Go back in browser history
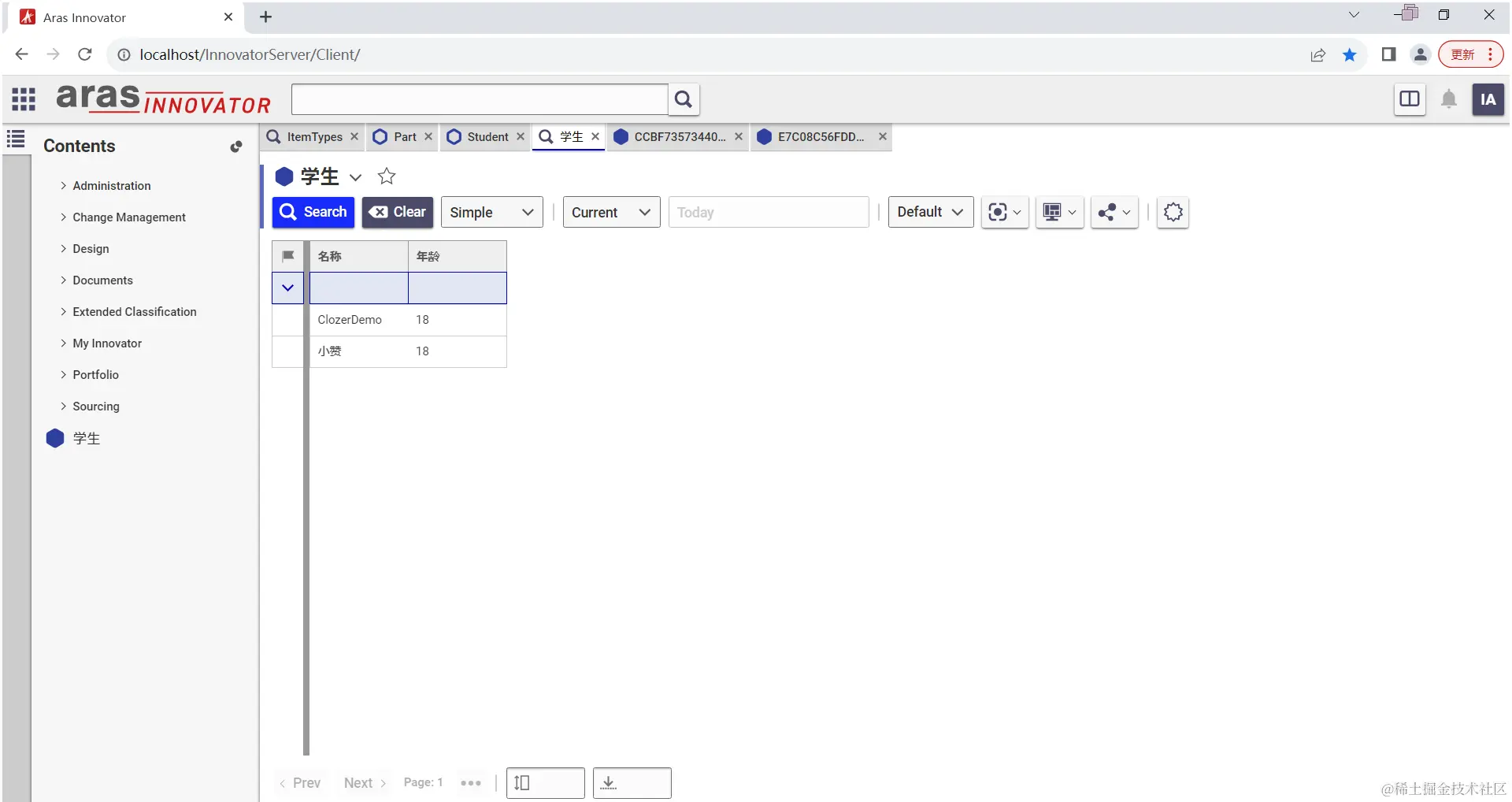The height and width of the screenshot is (802, 1512). (x=22, y=54)
